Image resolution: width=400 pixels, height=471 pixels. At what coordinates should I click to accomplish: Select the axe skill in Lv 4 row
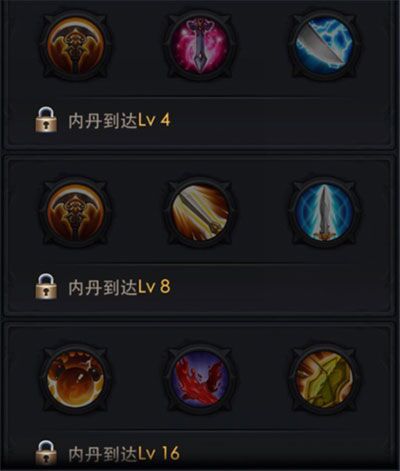(x=76, y=45)
